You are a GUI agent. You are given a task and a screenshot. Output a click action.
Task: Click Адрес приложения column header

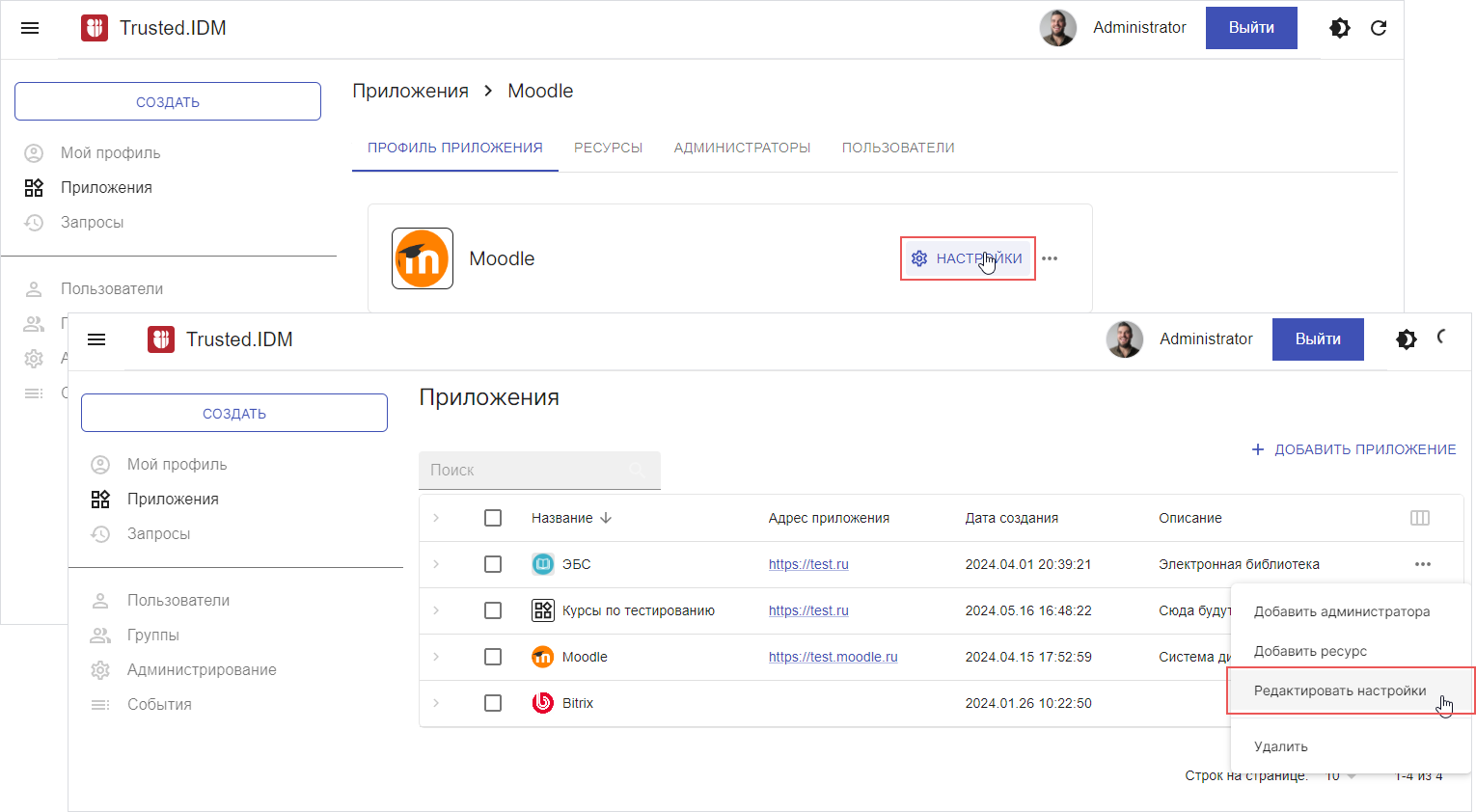[x=829, y=518]
